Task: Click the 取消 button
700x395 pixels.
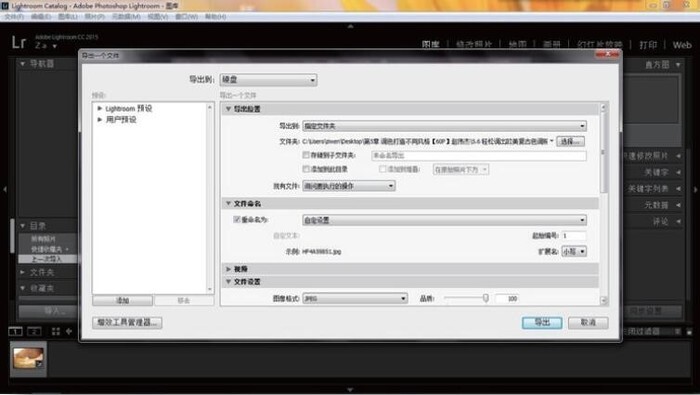Action: tap(588, 322)
